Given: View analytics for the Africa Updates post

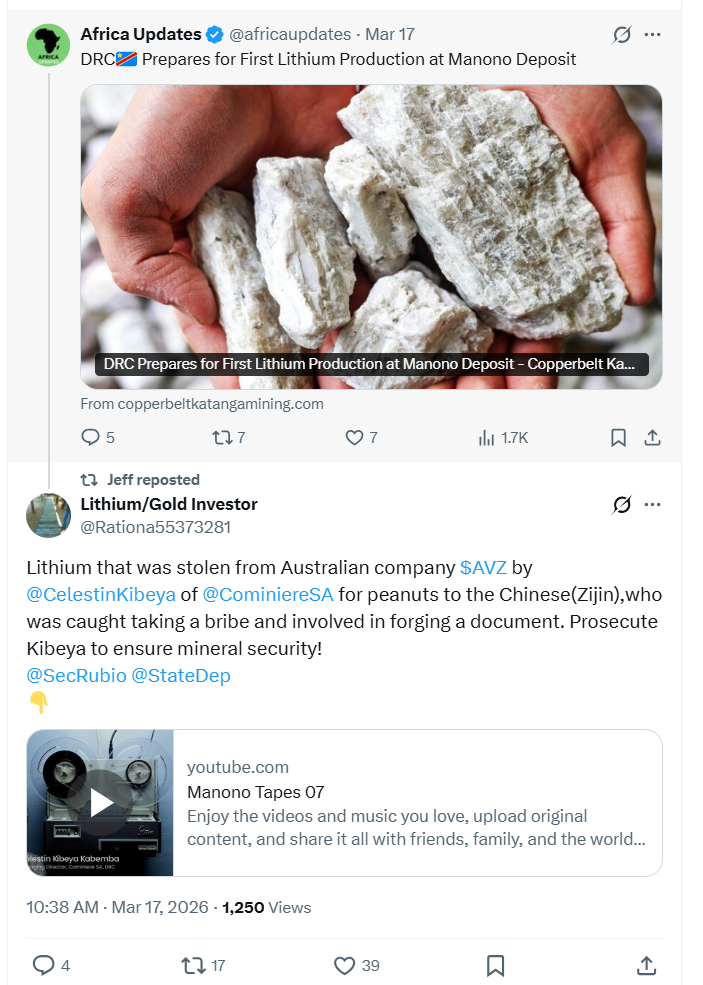Looking at the screenshot, I should click(488, 437).
